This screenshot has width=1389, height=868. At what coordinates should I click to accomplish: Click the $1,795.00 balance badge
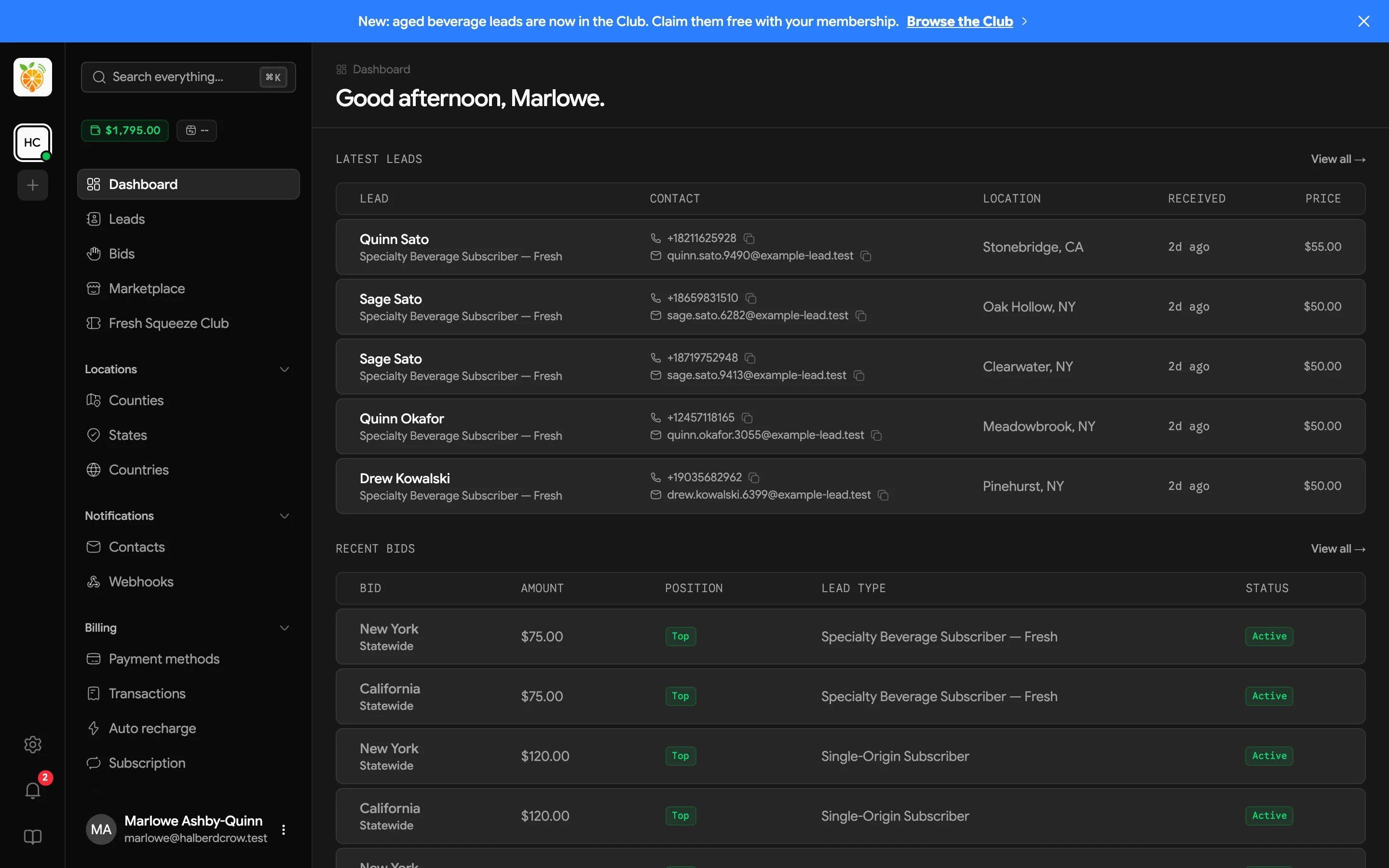(x=125, y=130)
